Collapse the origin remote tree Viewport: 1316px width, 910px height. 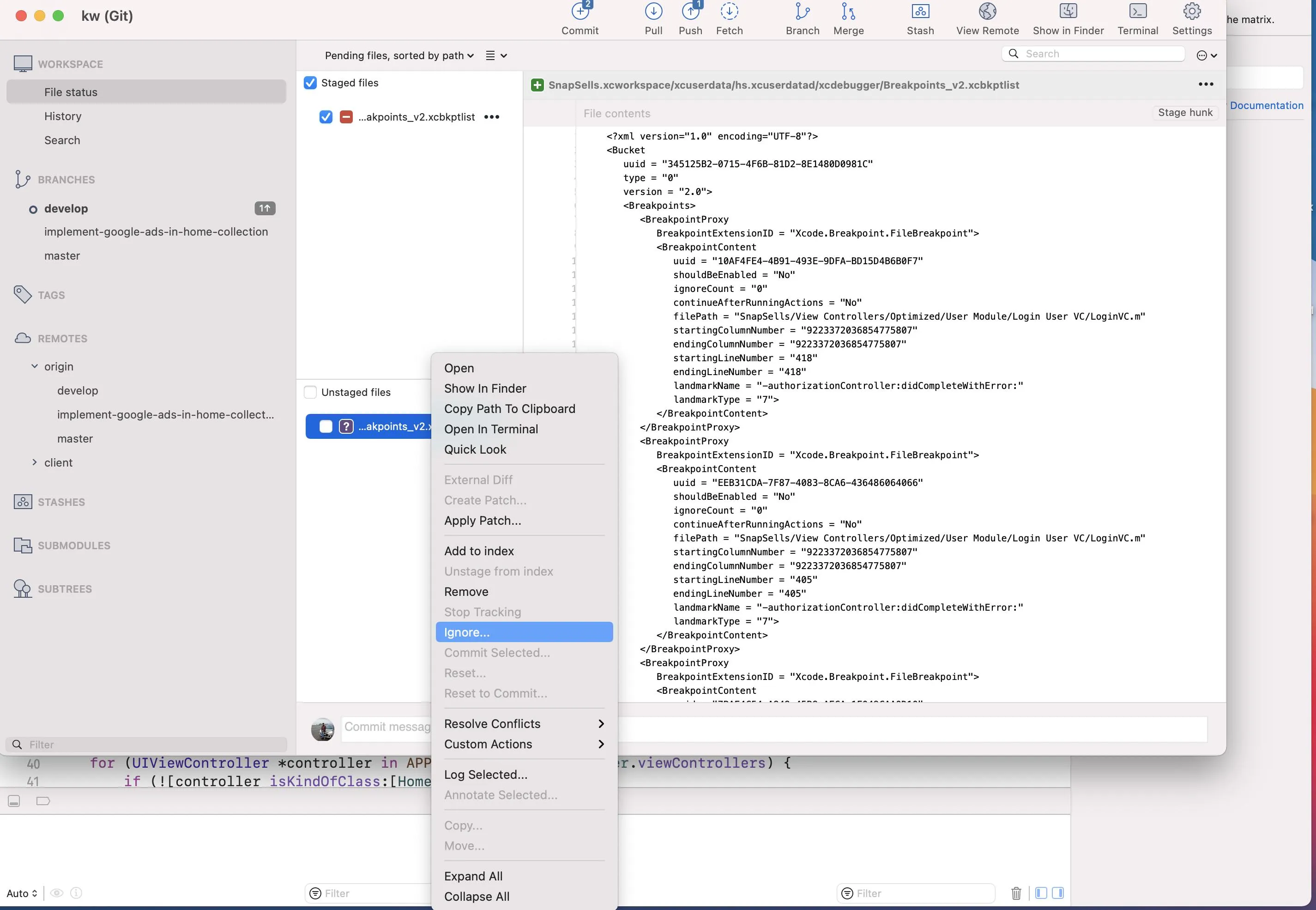[x=35, y=367]
